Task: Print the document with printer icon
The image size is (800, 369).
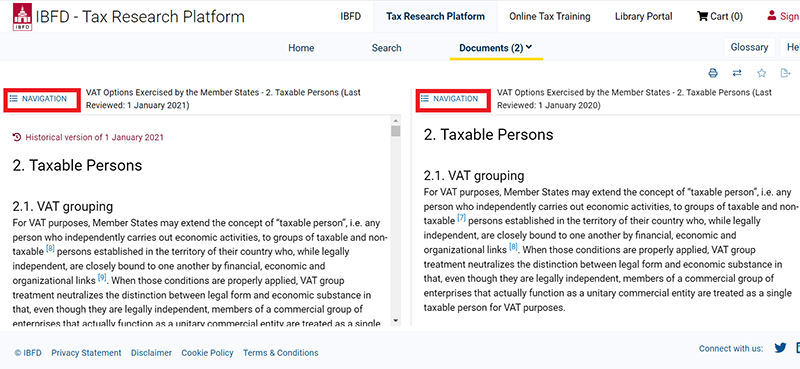Action: point(713,73)
